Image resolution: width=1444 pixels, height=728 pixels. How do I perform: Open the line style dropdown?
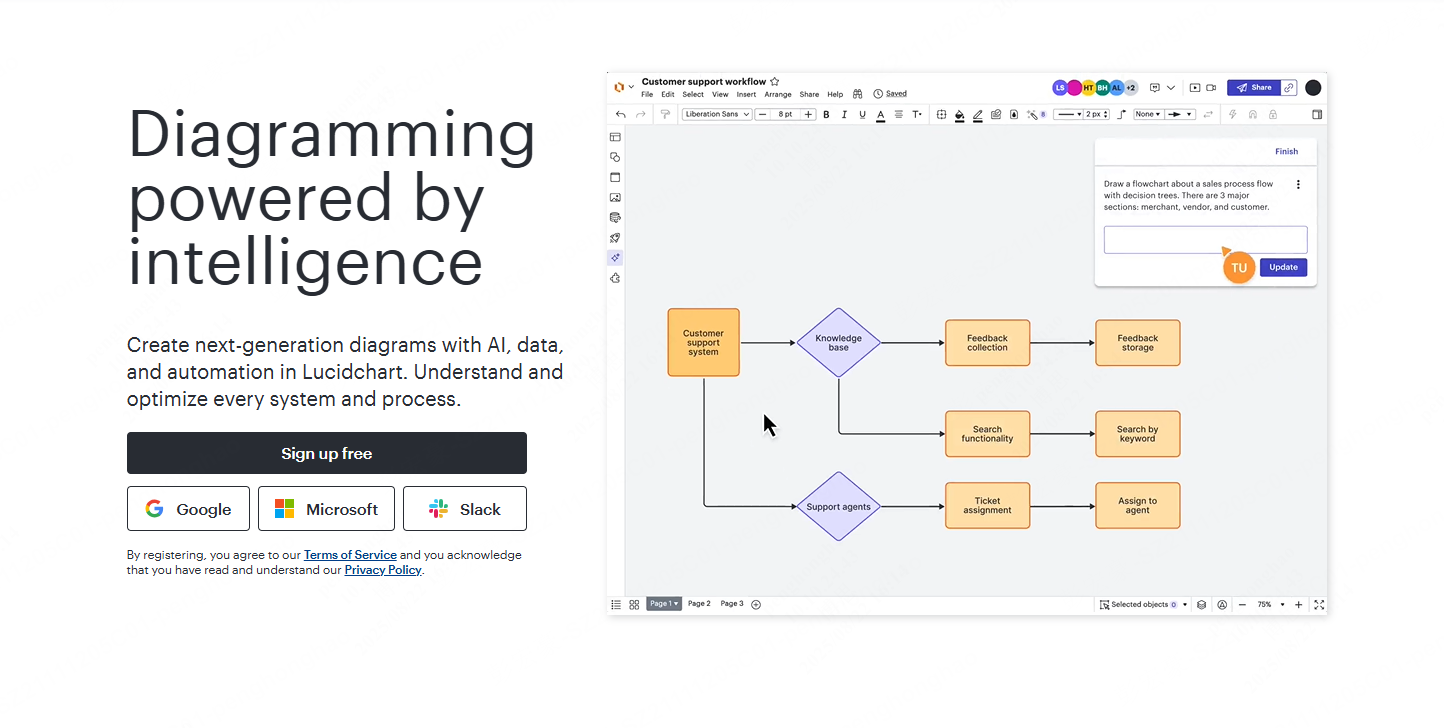click(1068, 115)
